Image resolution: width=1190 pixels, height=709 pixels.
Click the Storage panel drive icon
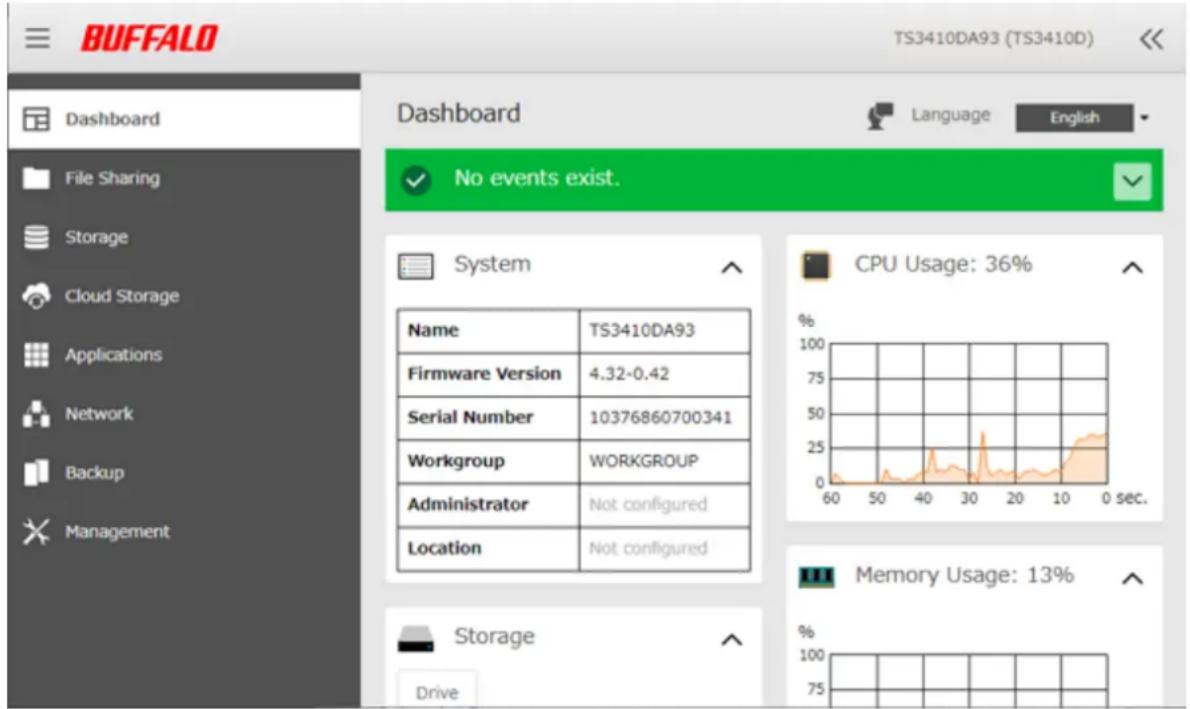click(x=416, y=639)
